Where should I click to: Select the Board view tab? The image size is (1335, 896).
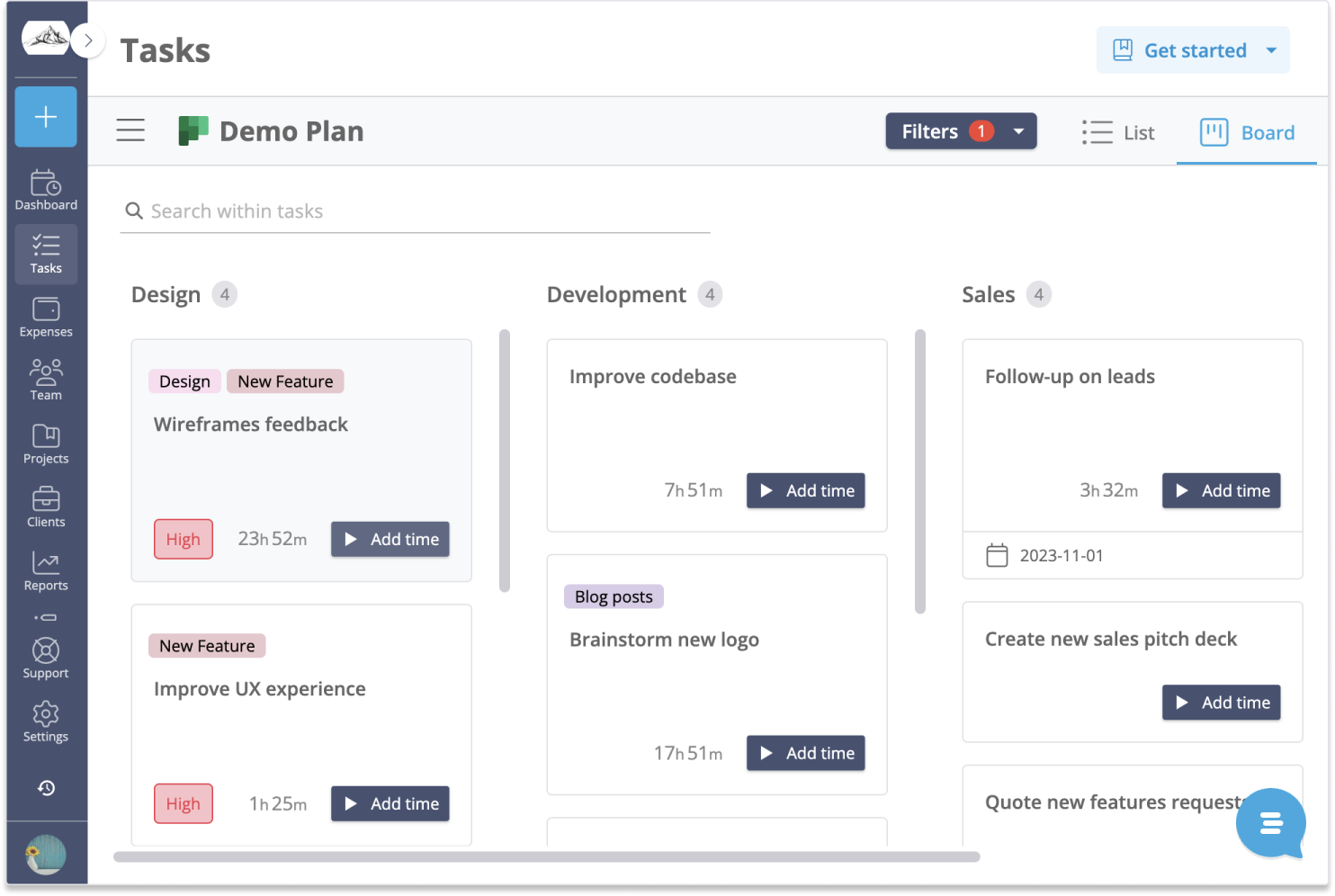[x=1248, y=132]
